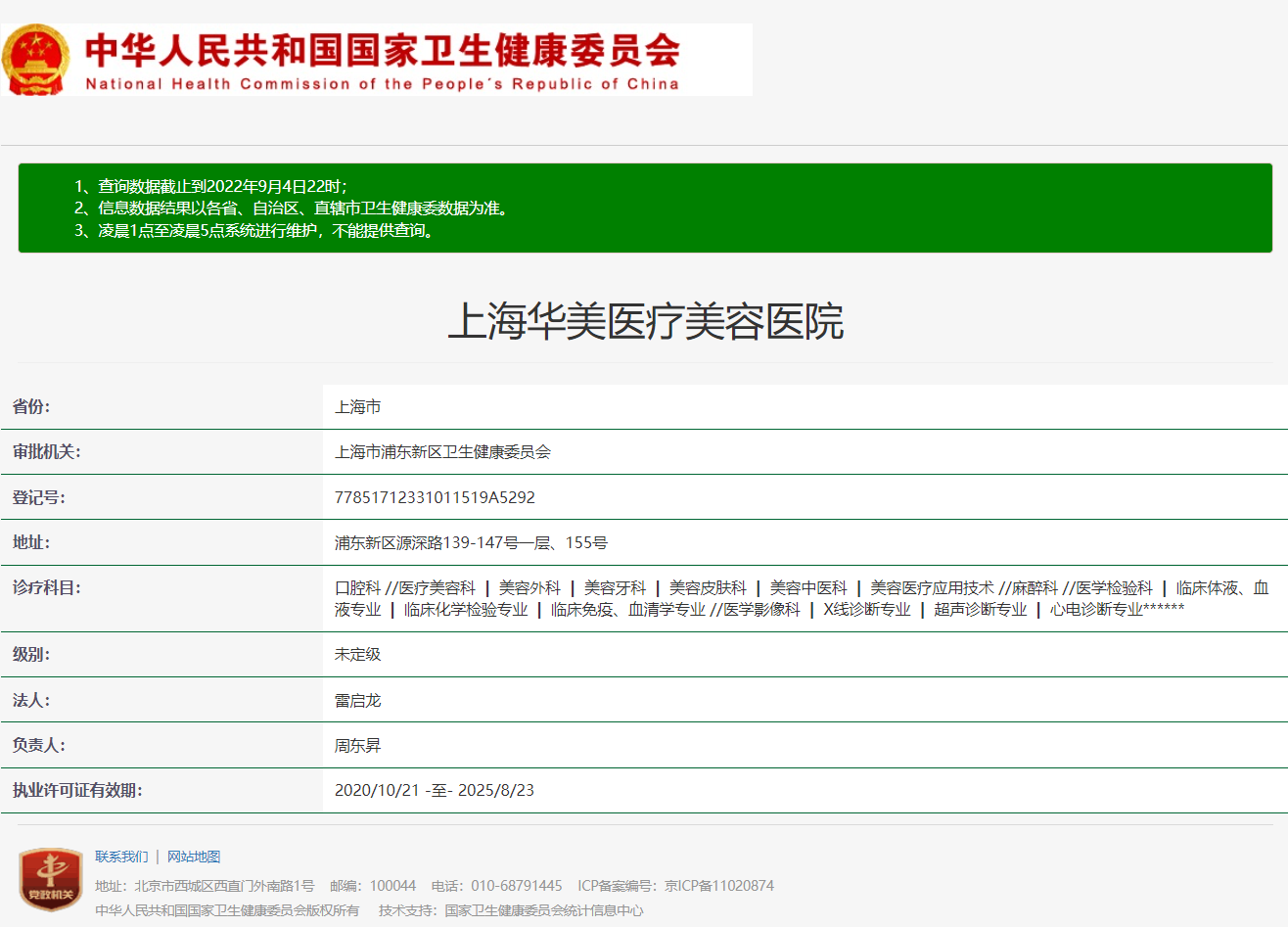
Task: Click footer address 北京市西城区西直门外南路1号
Action: (224, 886)
